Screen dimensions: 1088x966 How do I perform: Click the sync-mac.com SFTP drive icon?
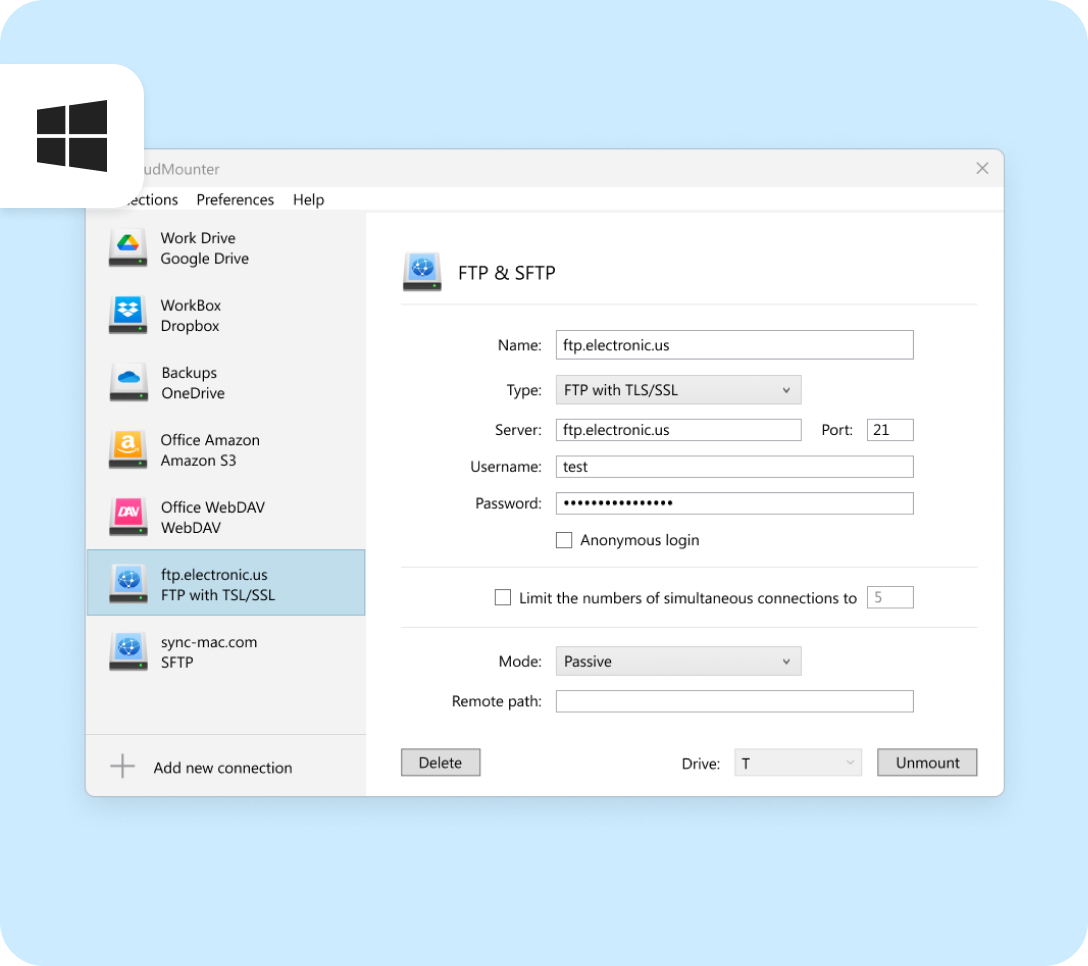(x=128, y=651)
